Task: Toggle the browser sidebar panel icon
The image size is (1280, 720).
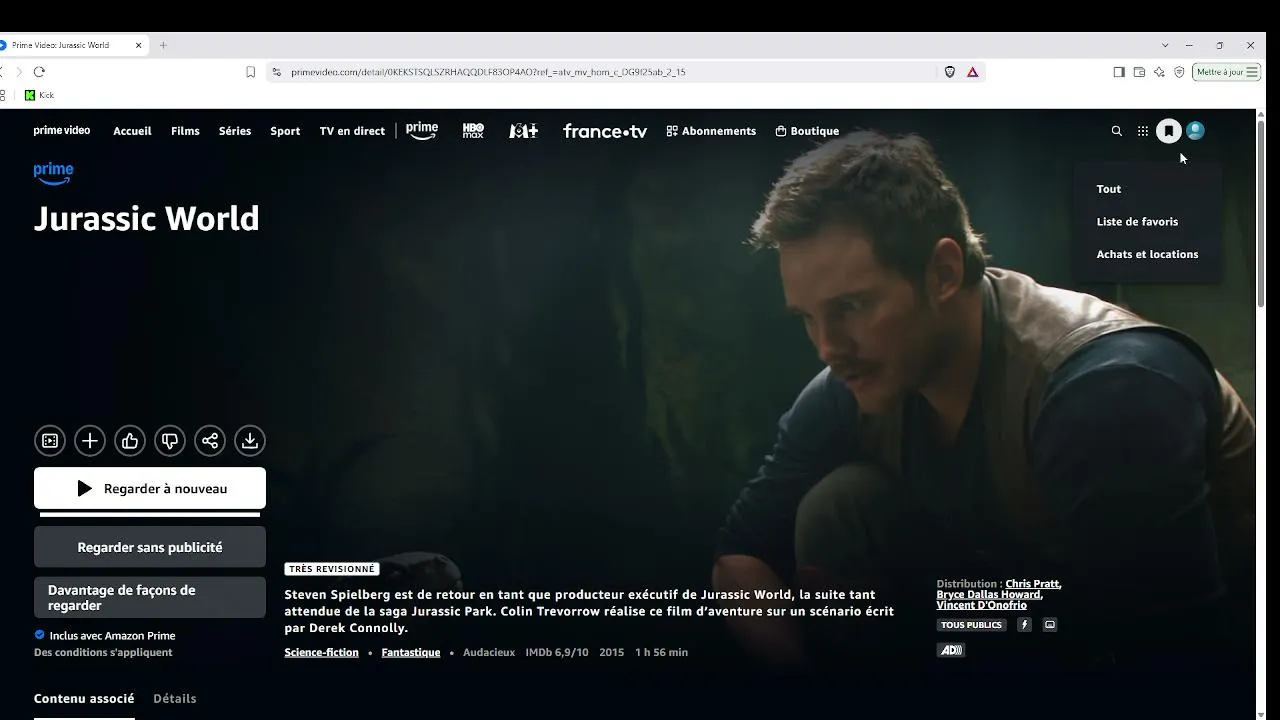Action: (1119, 72)
